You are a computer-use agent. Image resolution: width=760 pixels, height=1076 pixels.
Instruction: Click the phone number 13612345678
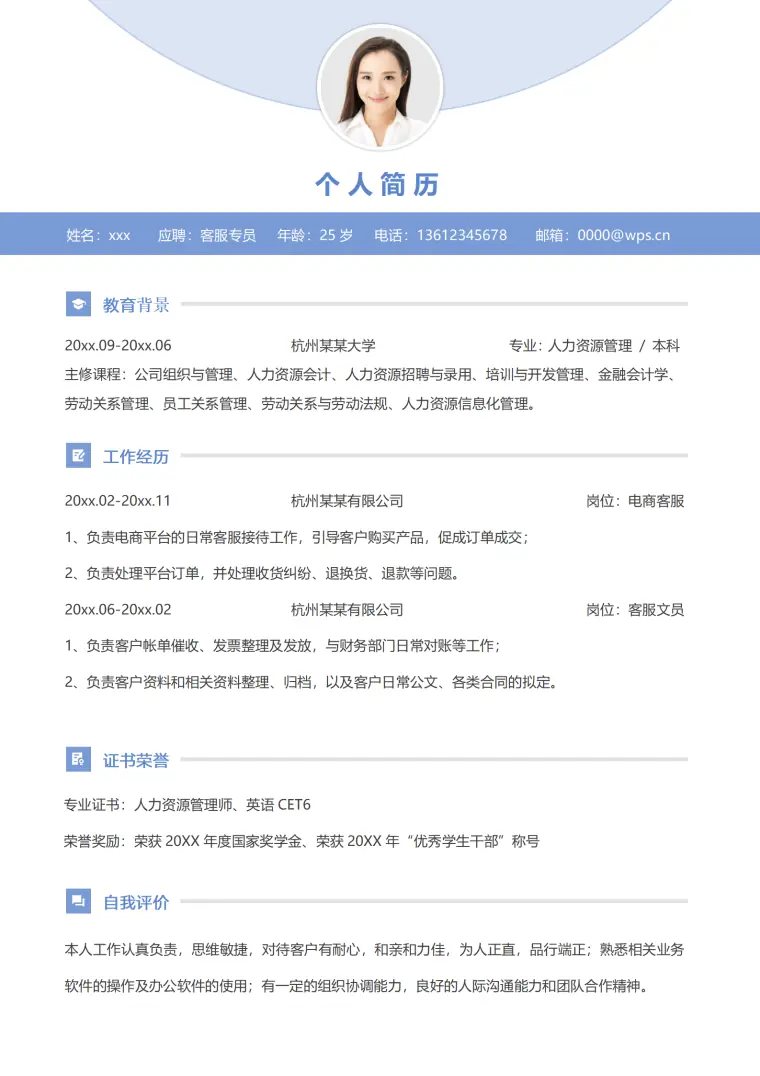tap(462, 235)
